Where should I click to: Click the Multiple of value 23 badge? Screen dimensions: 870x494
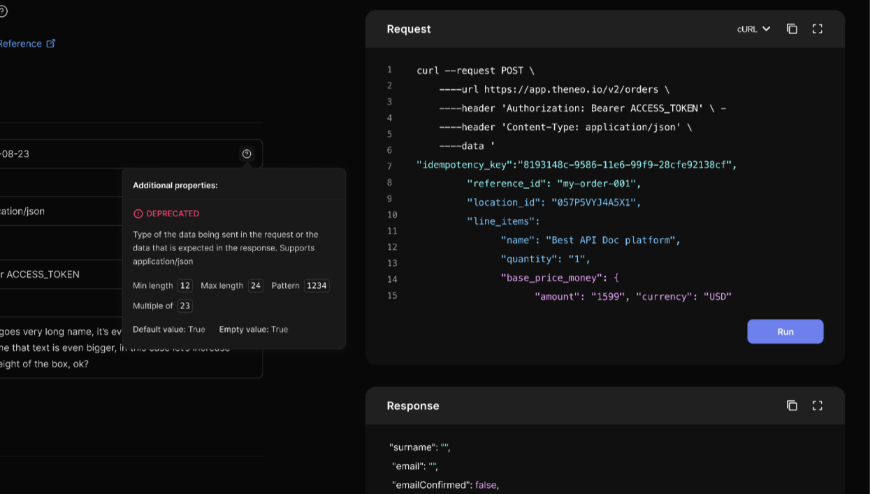coord(185,306)
